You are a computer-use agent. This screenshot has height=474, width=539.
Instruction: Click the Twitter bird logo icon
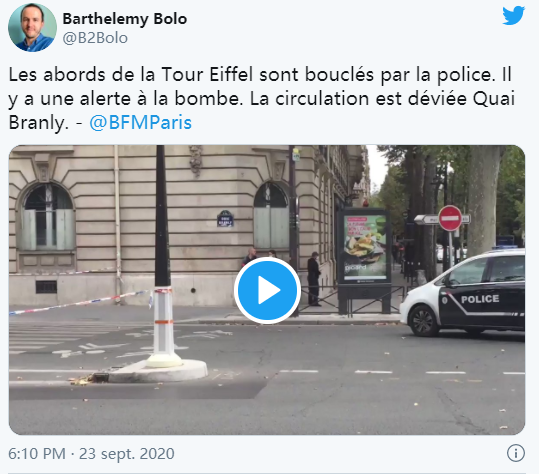(513, 15)
